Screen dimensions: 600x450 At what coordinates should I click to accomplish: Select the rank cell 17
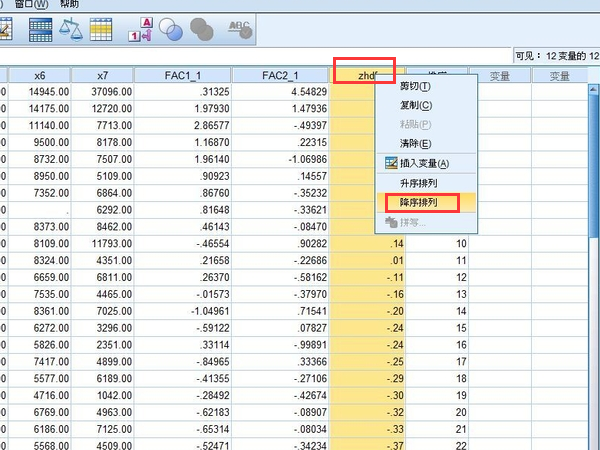click(437, 362)
